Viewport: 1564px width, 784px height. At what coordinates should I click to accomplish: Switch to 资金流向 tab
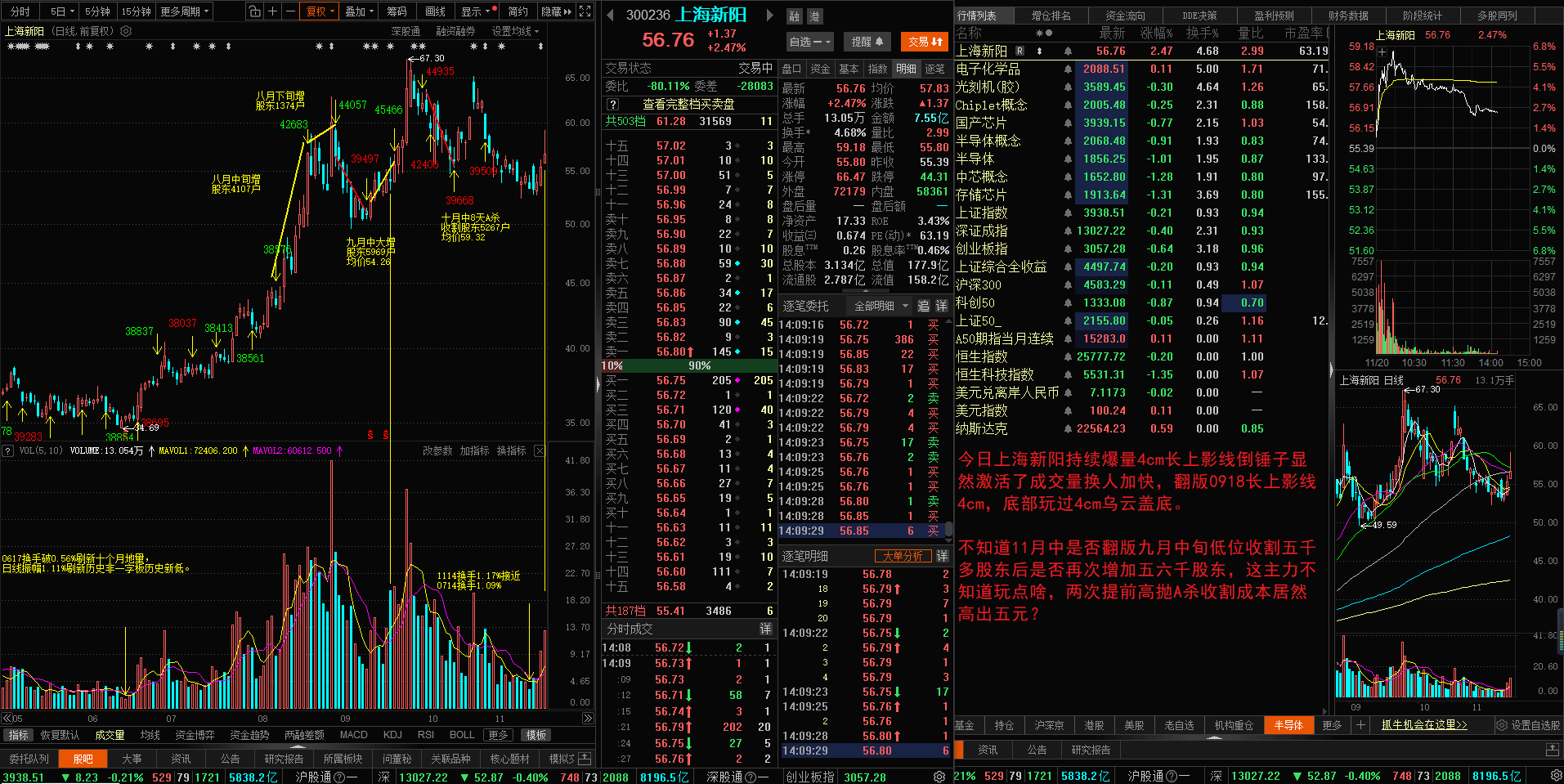(1125, 16)
